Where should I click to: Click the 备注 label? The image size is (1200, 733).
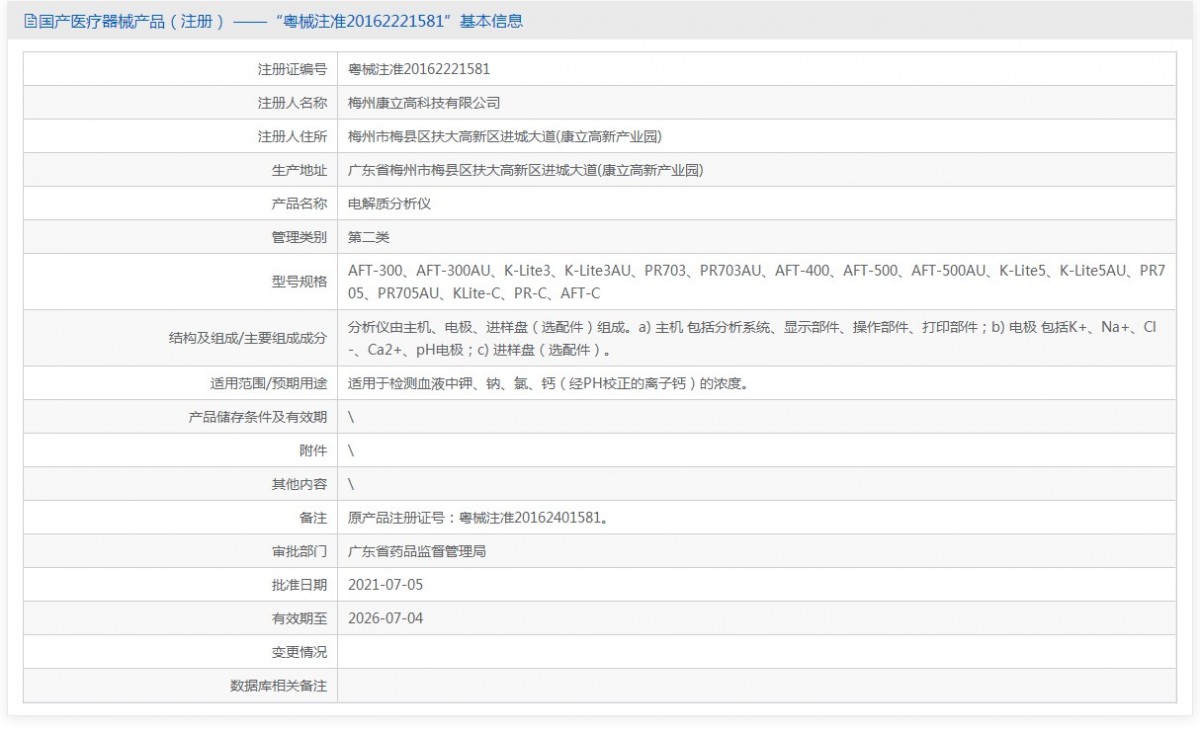(x=313, y=518)
